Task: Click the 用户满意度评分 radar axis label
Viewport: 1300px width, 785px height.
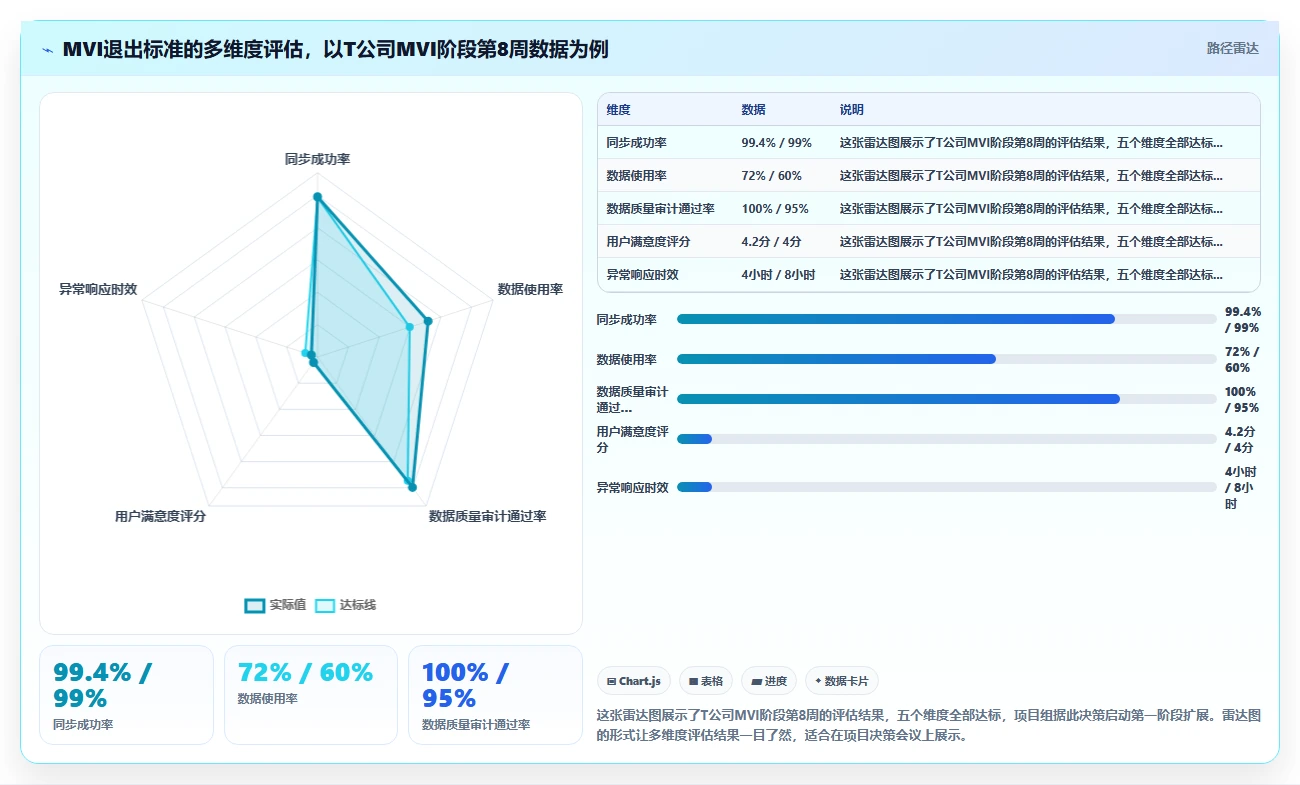Action: point(160,516)
